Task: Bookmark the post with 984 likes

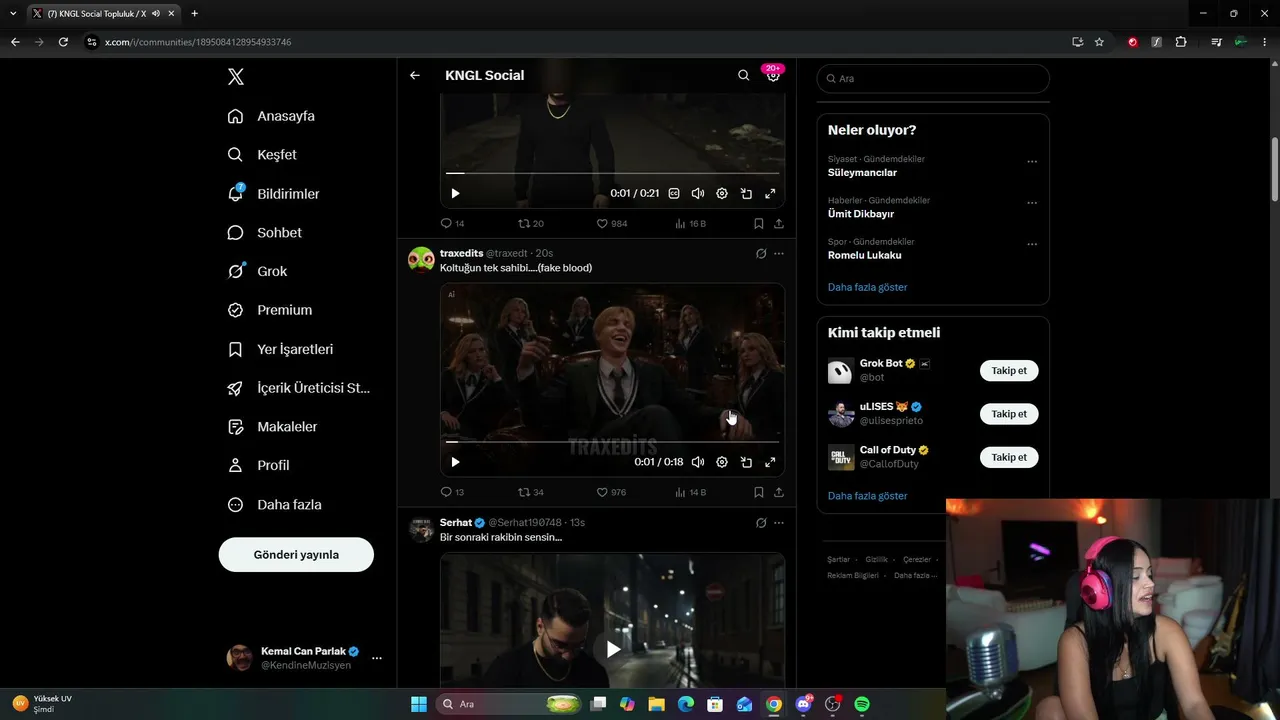Action: (x=759, y=224)
